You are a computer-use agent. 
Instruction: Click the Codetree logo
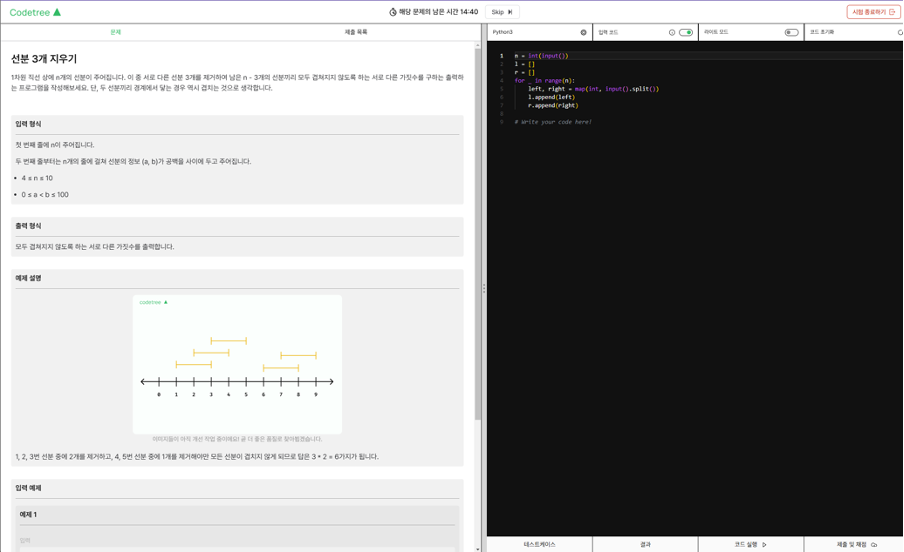[35, 12]
